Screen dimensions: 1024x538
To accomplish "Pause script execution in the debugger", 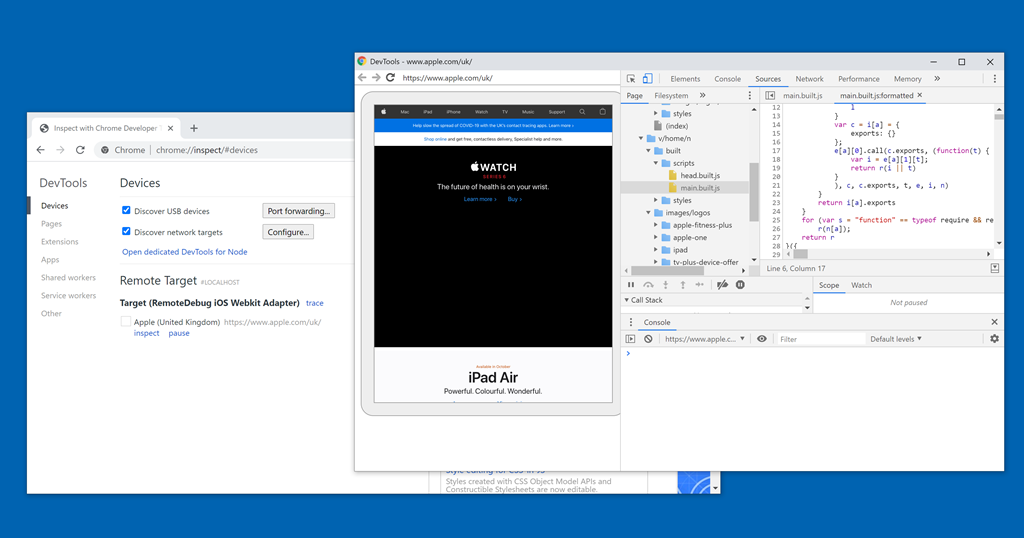I will (x=631, y=285).
